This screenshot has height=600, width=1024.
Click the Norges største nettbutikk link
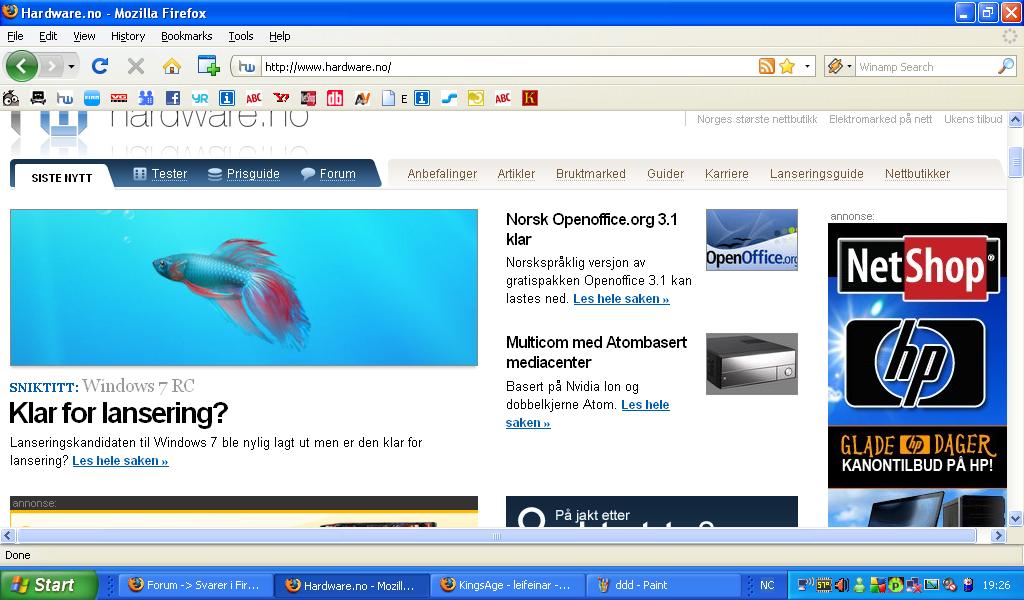tap(757, 119)
